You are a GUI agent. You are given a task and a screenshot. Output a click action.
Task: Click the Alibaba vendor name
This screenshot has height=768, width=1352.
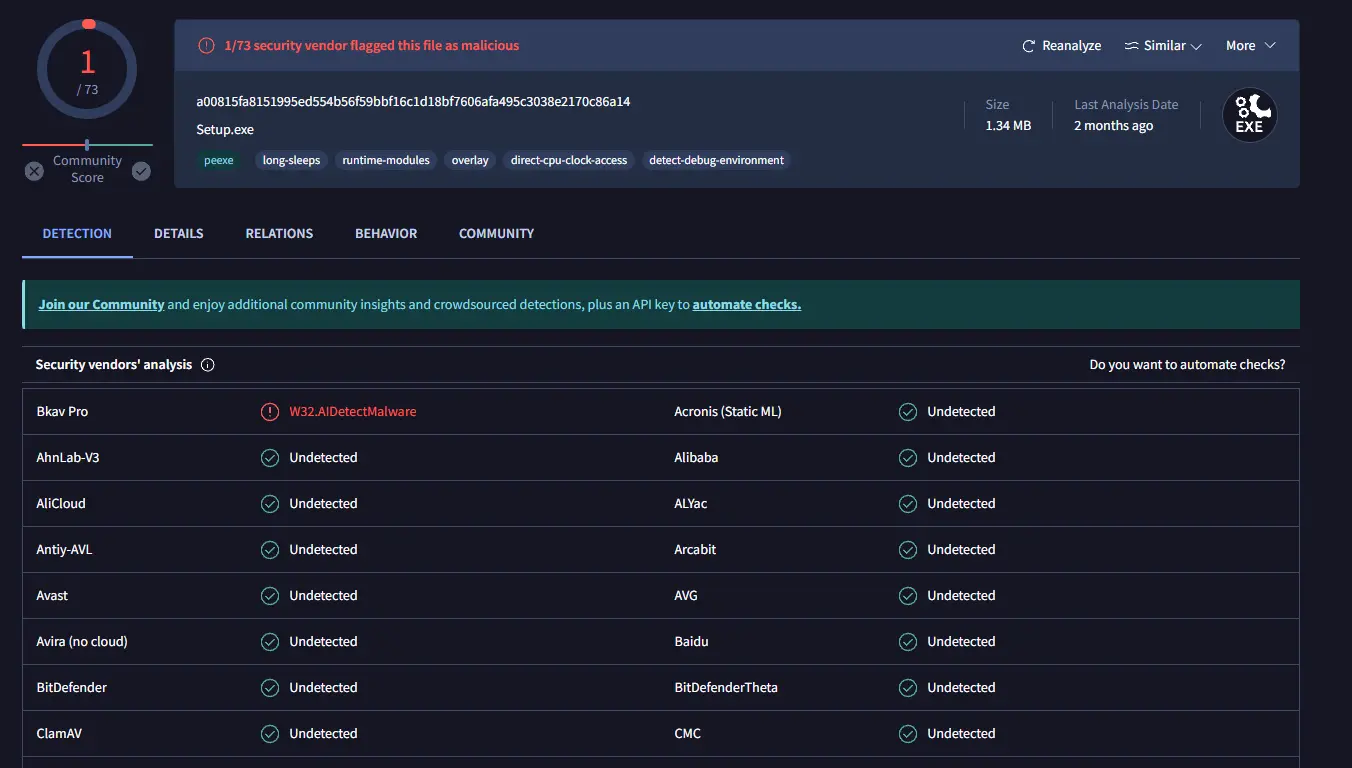pyautogui.click(x=696, y=458)
